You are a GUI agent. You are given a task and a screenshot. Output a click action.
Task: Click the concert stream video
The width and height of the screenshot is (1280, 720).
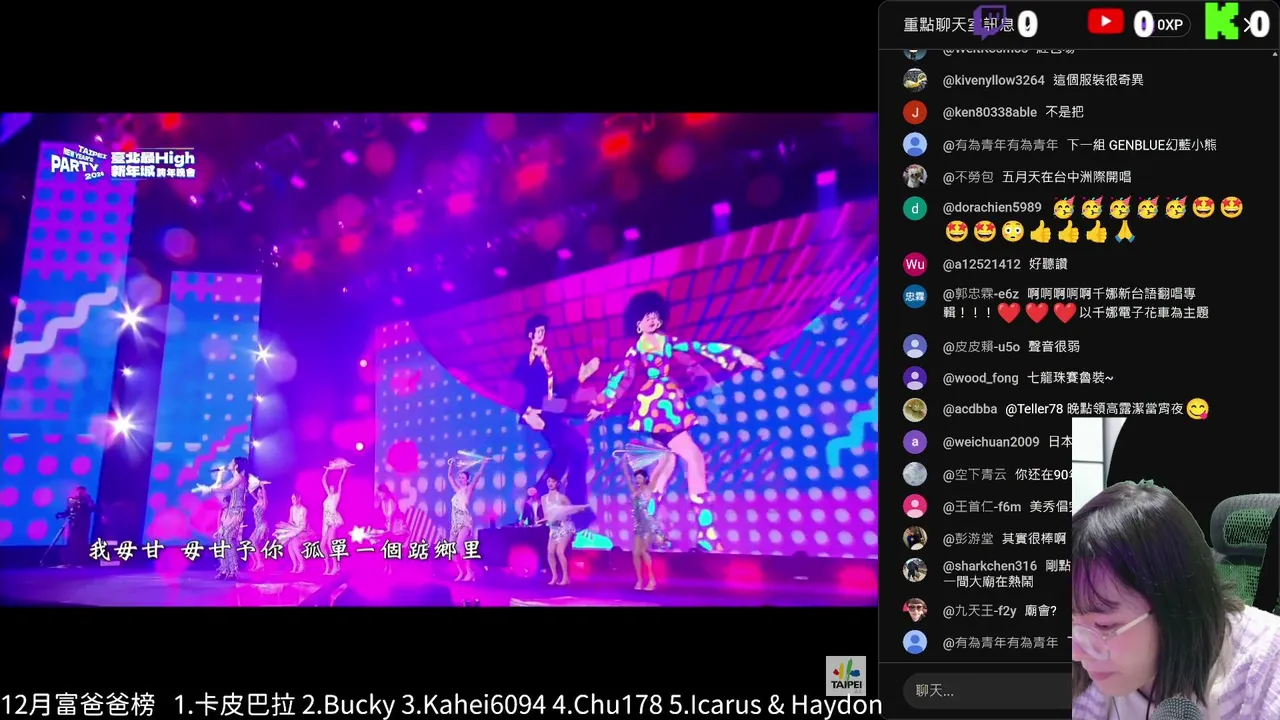[x=439, y=359]
